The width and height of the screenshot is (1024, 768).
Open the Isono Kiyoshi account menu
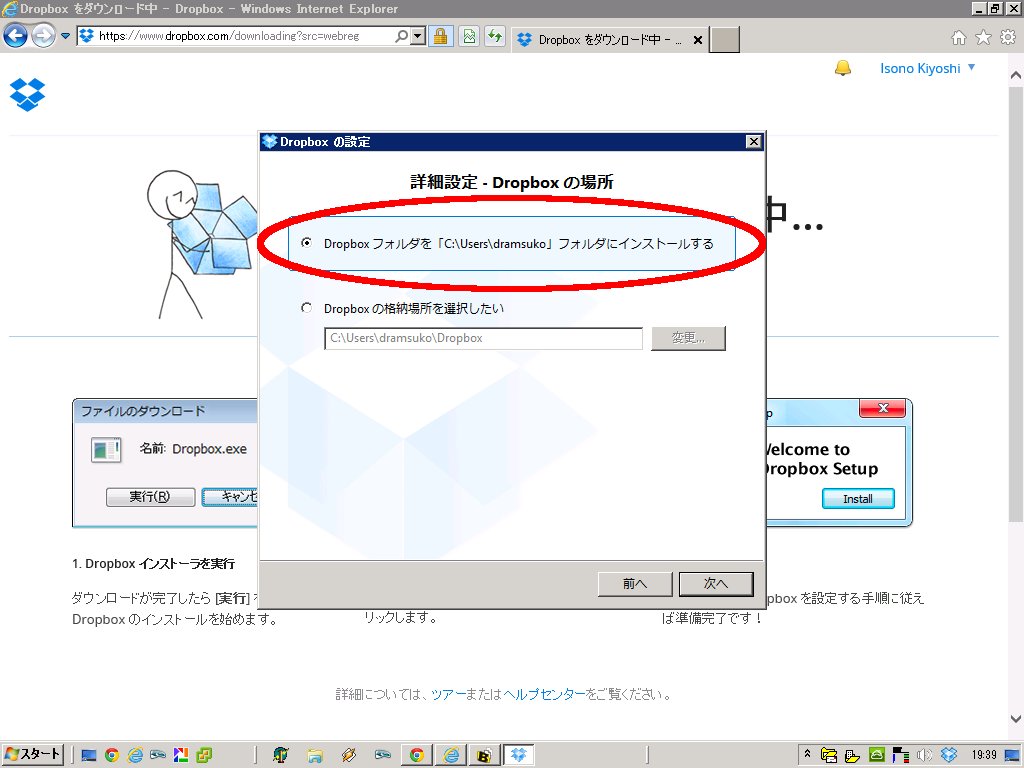(927, 69)
